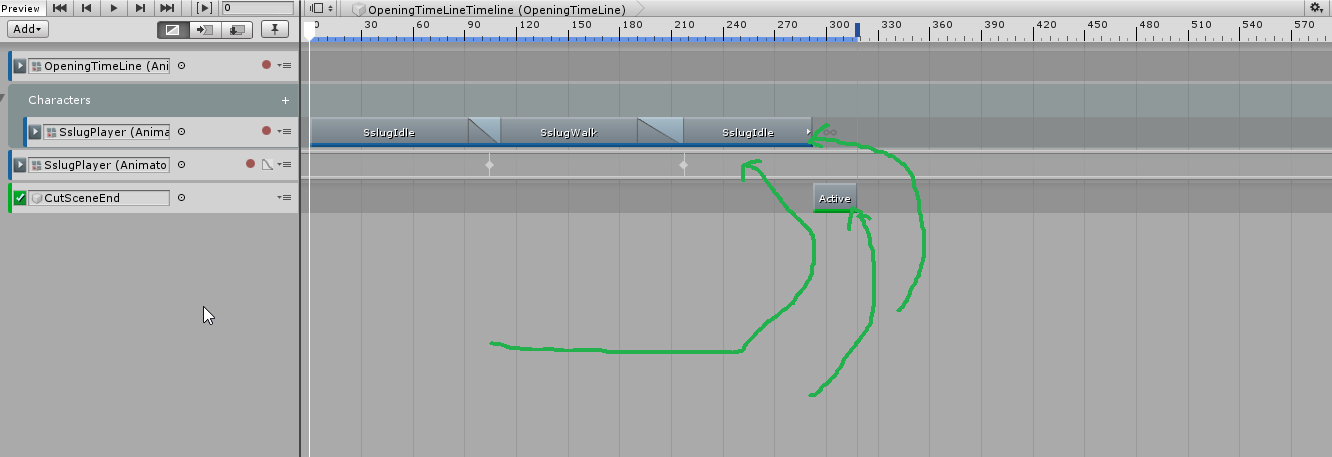
Task: Click the plus button on Characters group
Action: [x=285, y=100]
